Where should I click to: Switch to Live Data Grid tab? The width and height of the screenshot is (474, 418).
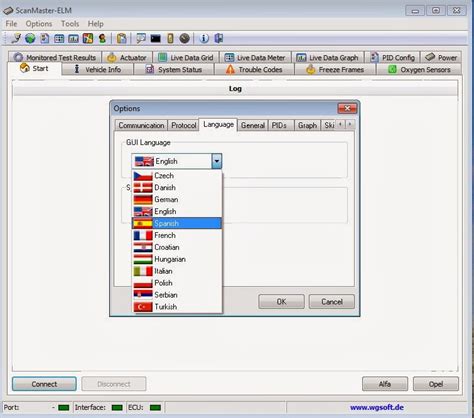186,57
